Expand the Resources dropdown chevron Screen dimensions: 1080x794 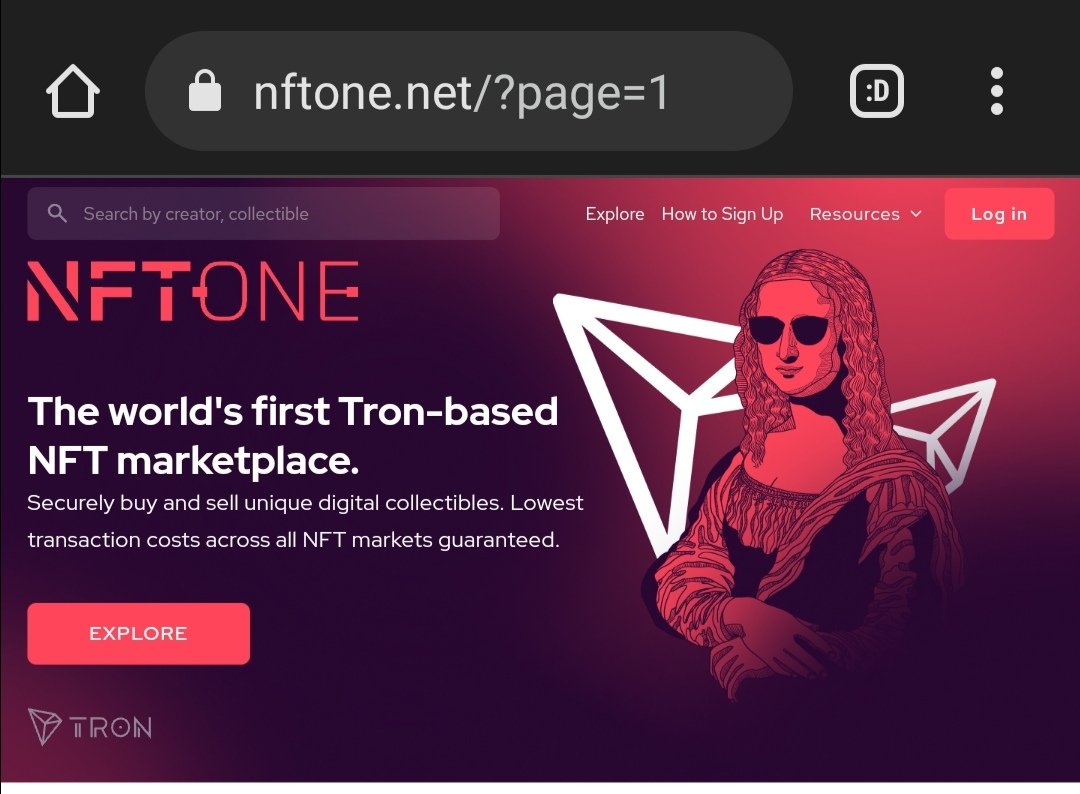coord(916,214)
